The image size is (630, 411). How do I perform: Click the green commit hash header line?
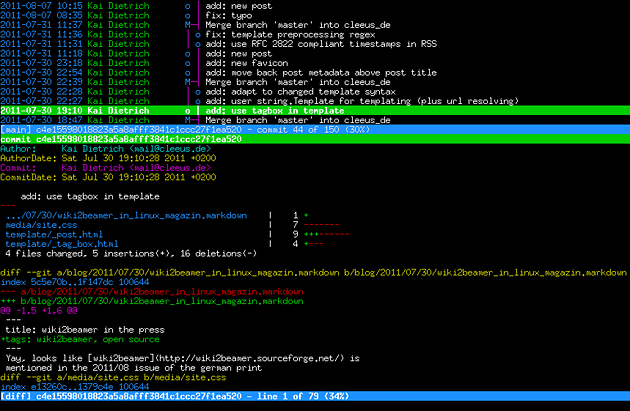[x=315, y=139]
